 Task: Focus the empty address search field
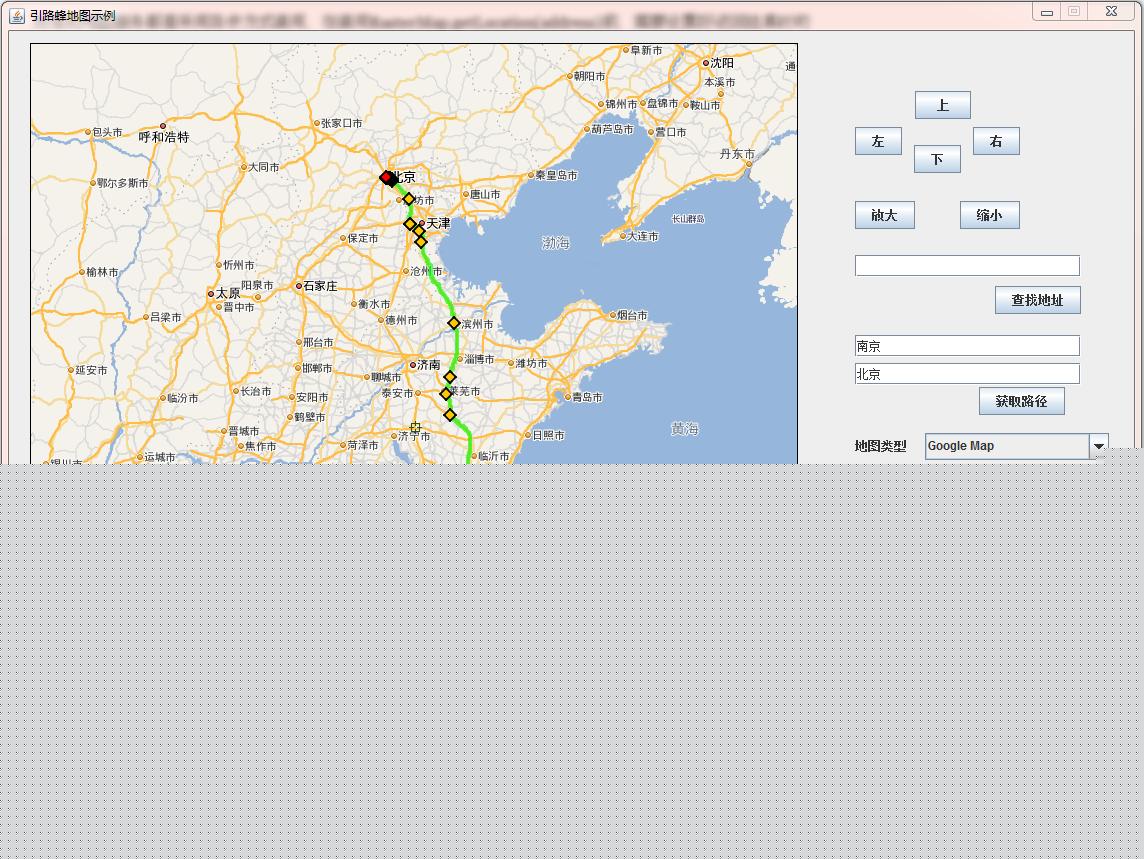pyautogui.click(x=967, y=265)
